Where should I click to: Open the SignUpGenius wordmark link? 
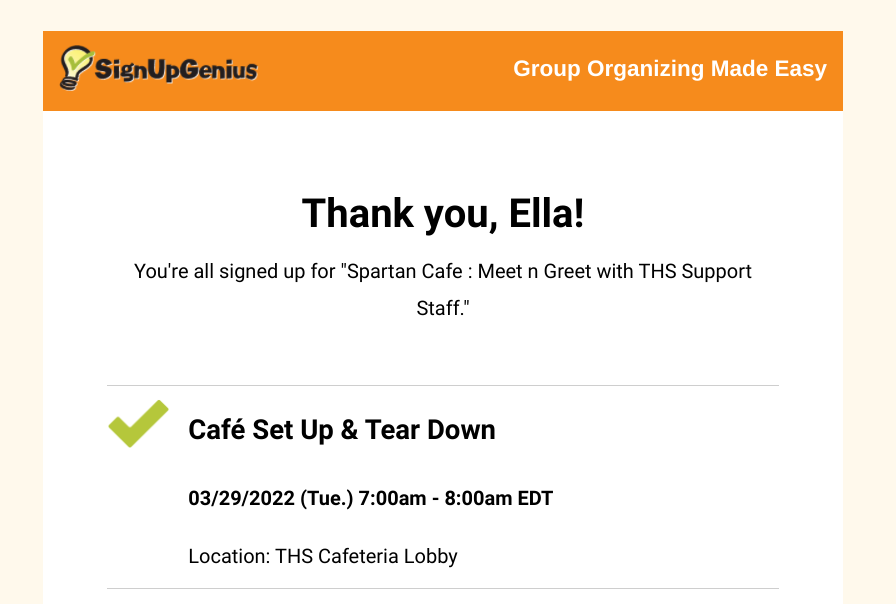tap(176, 70)
